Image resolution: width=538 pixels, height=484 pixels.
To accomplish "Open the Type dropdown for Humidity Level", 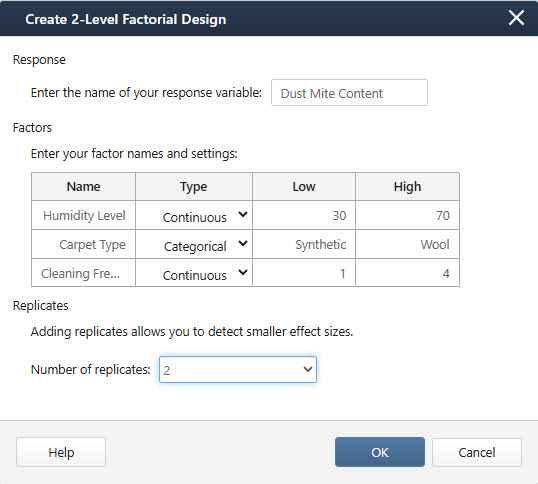I will click(x=194, y=215).
